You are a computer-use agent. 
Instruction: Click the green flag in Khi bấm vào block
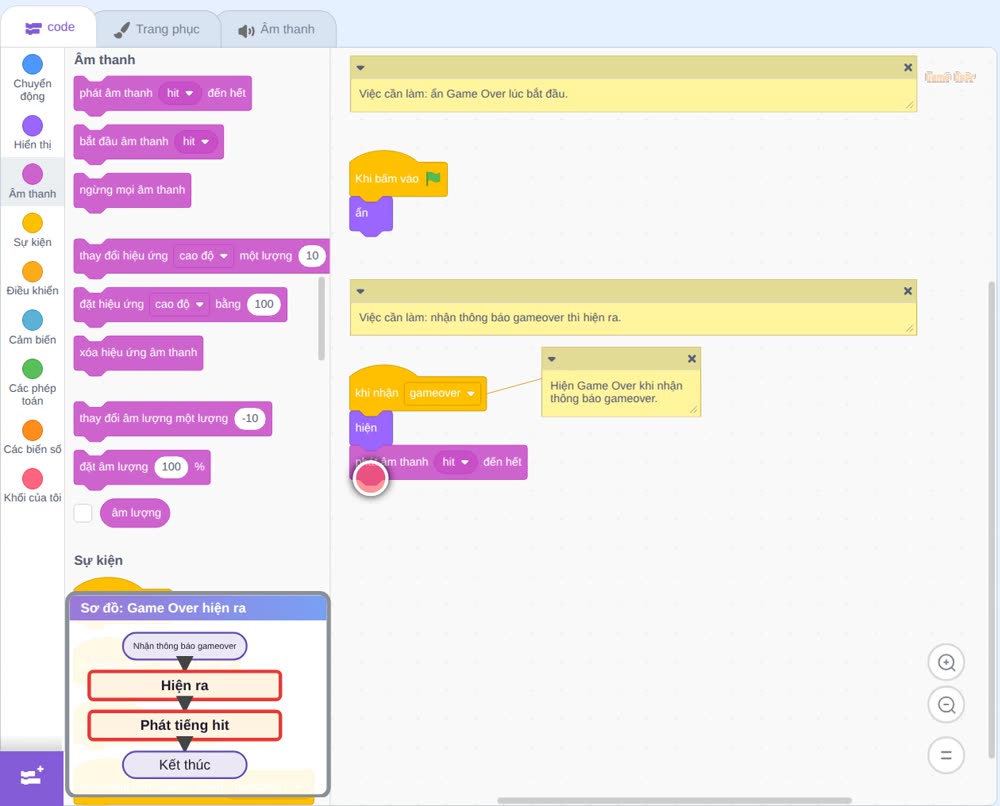[433, 179]
